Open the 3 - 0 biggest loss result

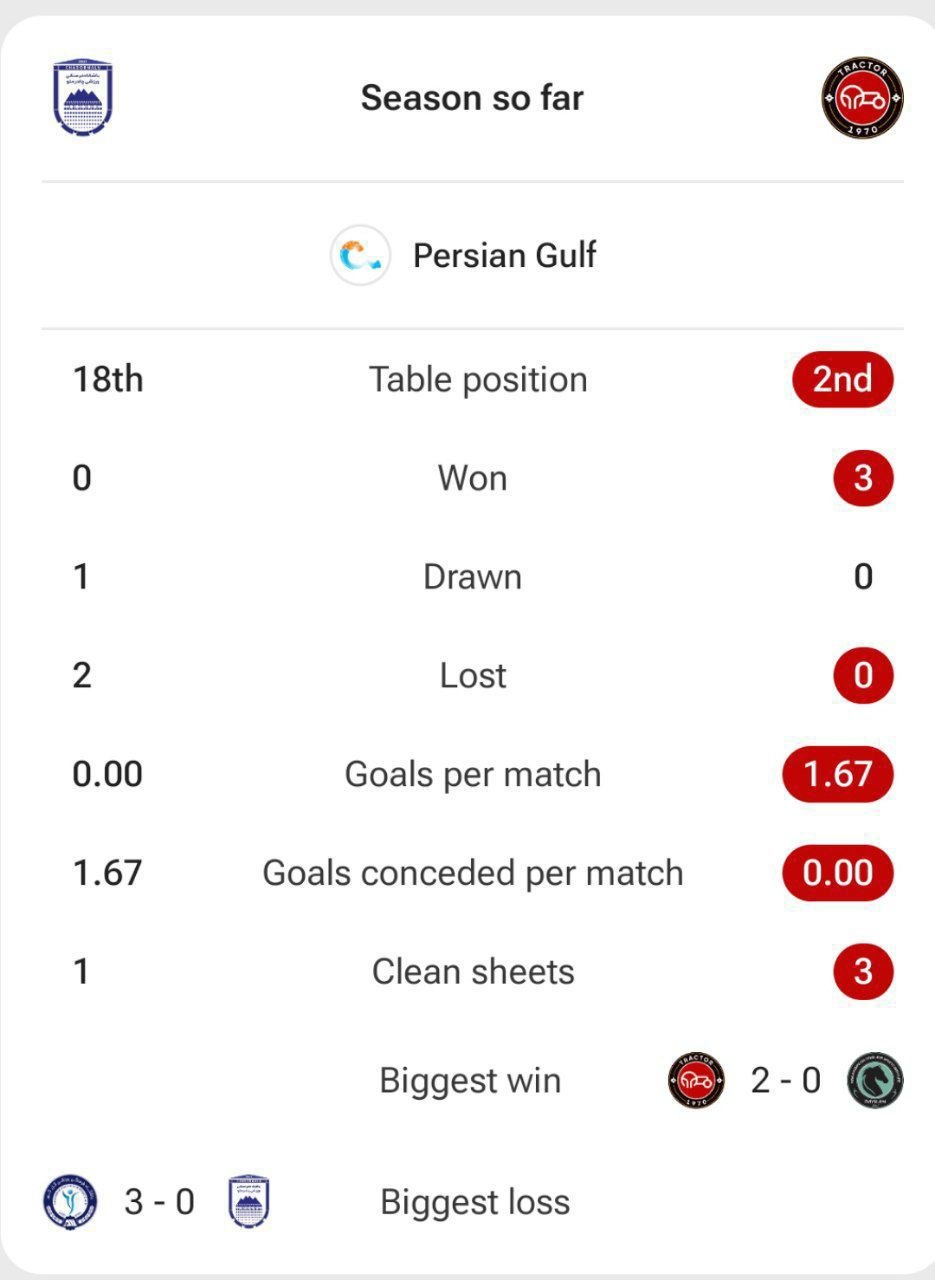[x=159, y=1202]
